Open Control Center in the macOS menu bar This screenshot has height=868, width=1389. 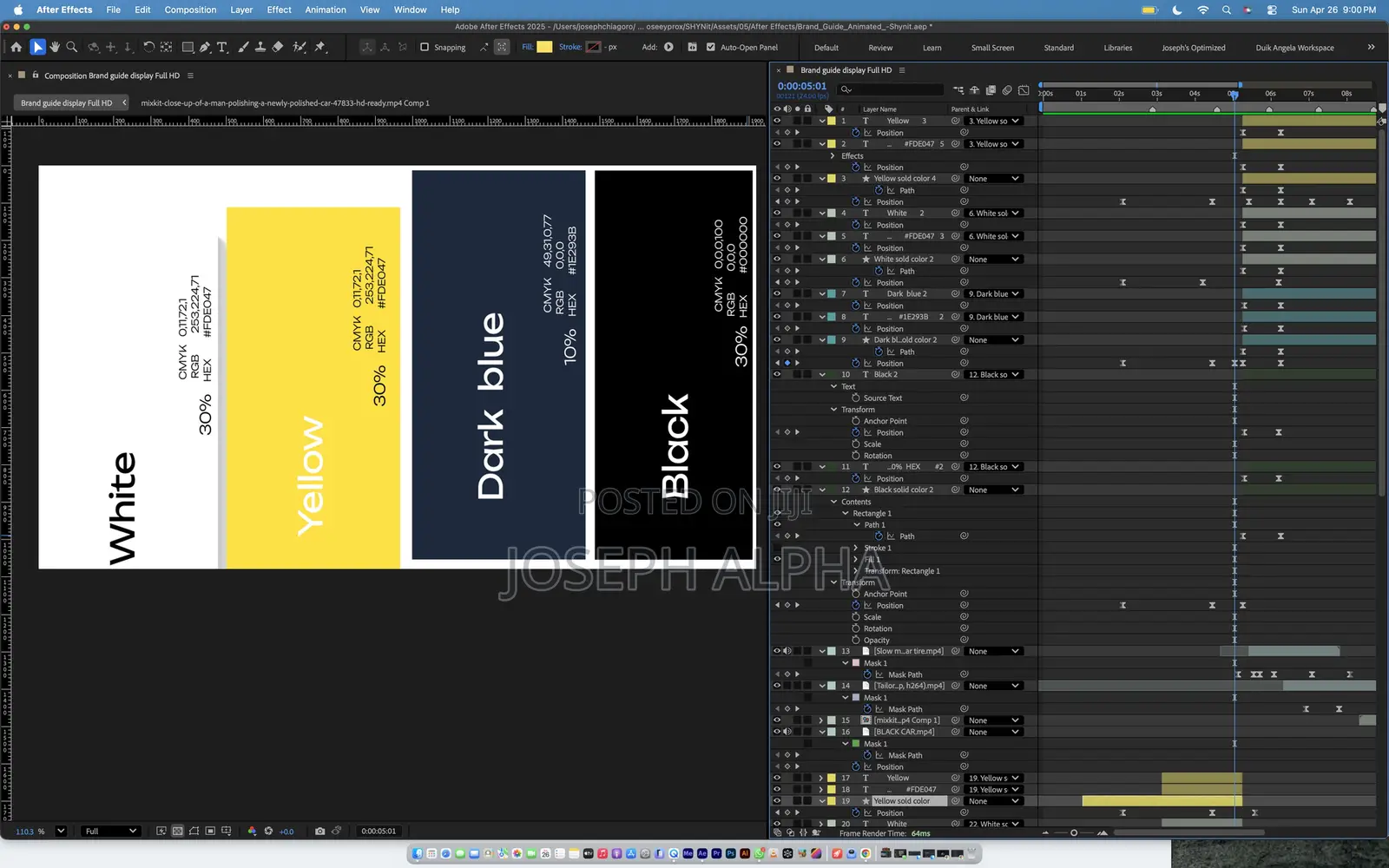1272,10
